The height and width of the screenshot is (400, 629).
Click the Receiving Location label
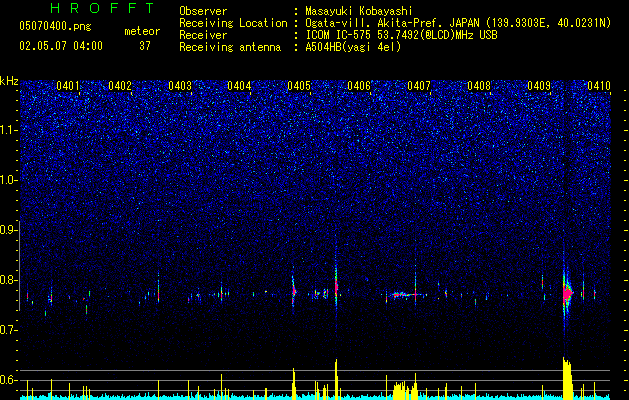pos(233,23)
